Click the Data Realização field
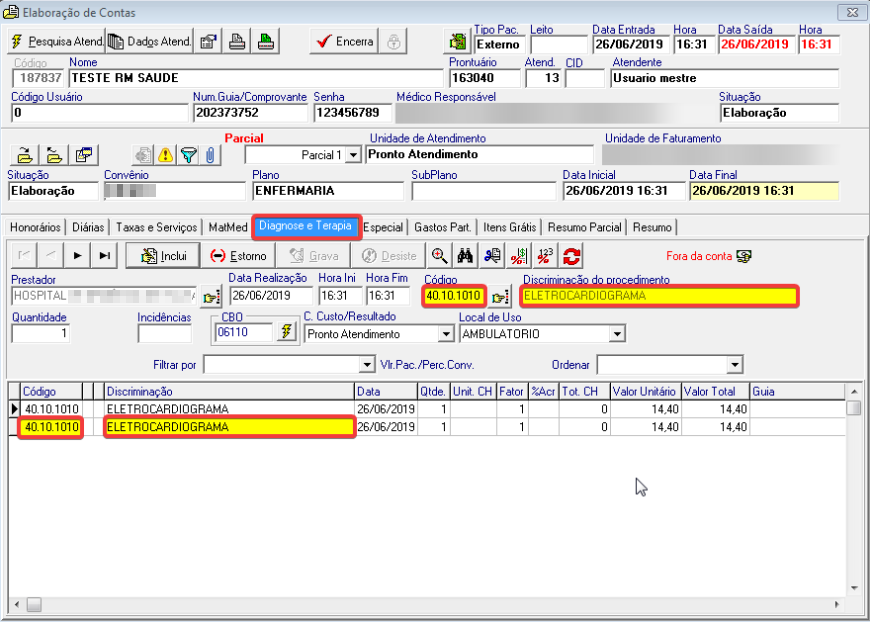 click(x=271, y=296)
